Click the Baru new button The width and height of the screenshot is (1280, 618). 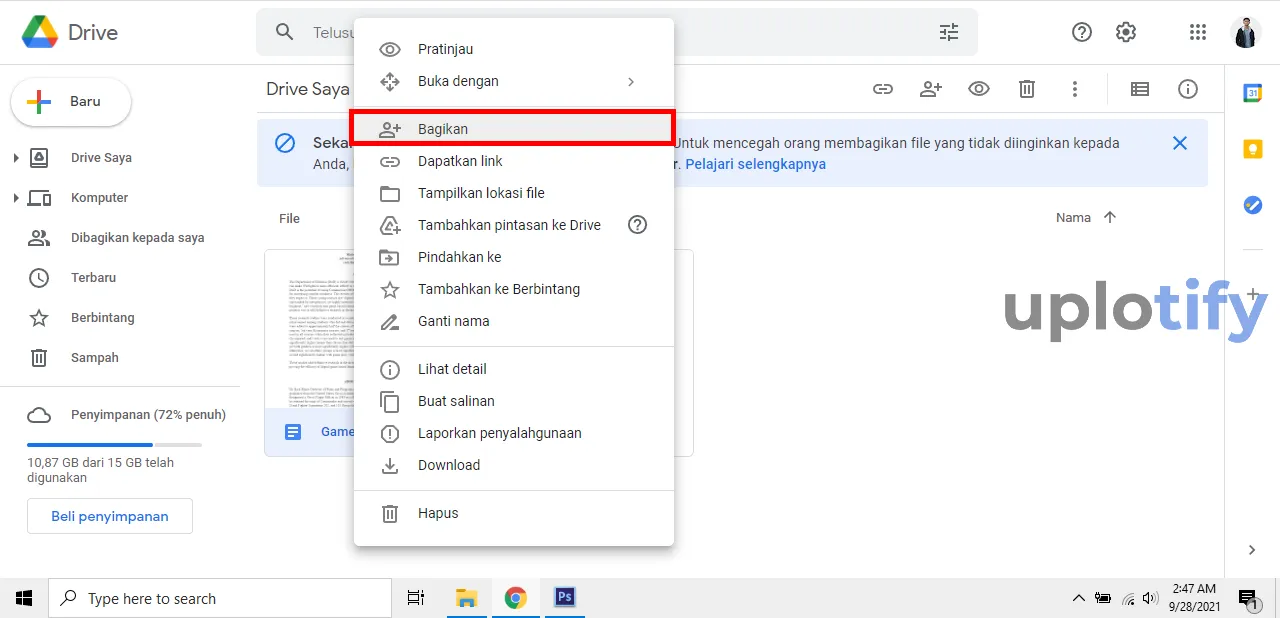click(71, 102)
